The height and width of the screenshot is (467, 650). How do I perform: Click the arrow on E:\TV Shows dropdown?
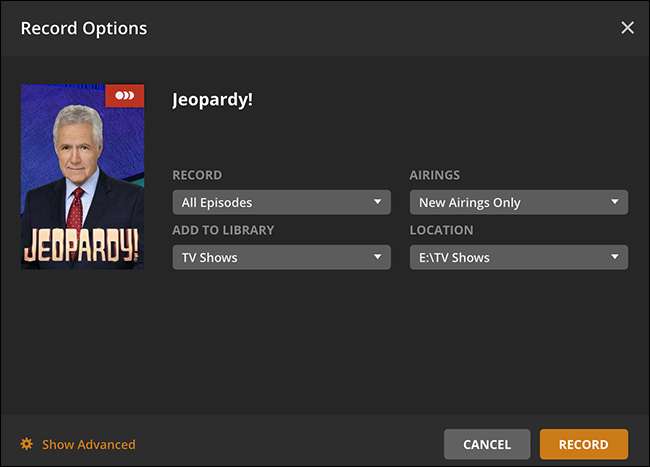coord(615,257)
